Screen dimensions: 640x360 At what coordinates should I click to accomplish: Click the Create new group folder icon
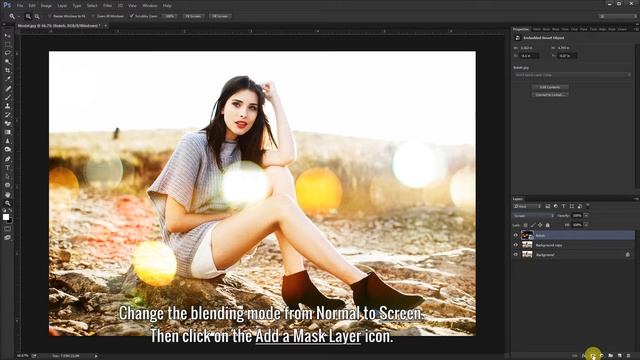click(611, 356)
